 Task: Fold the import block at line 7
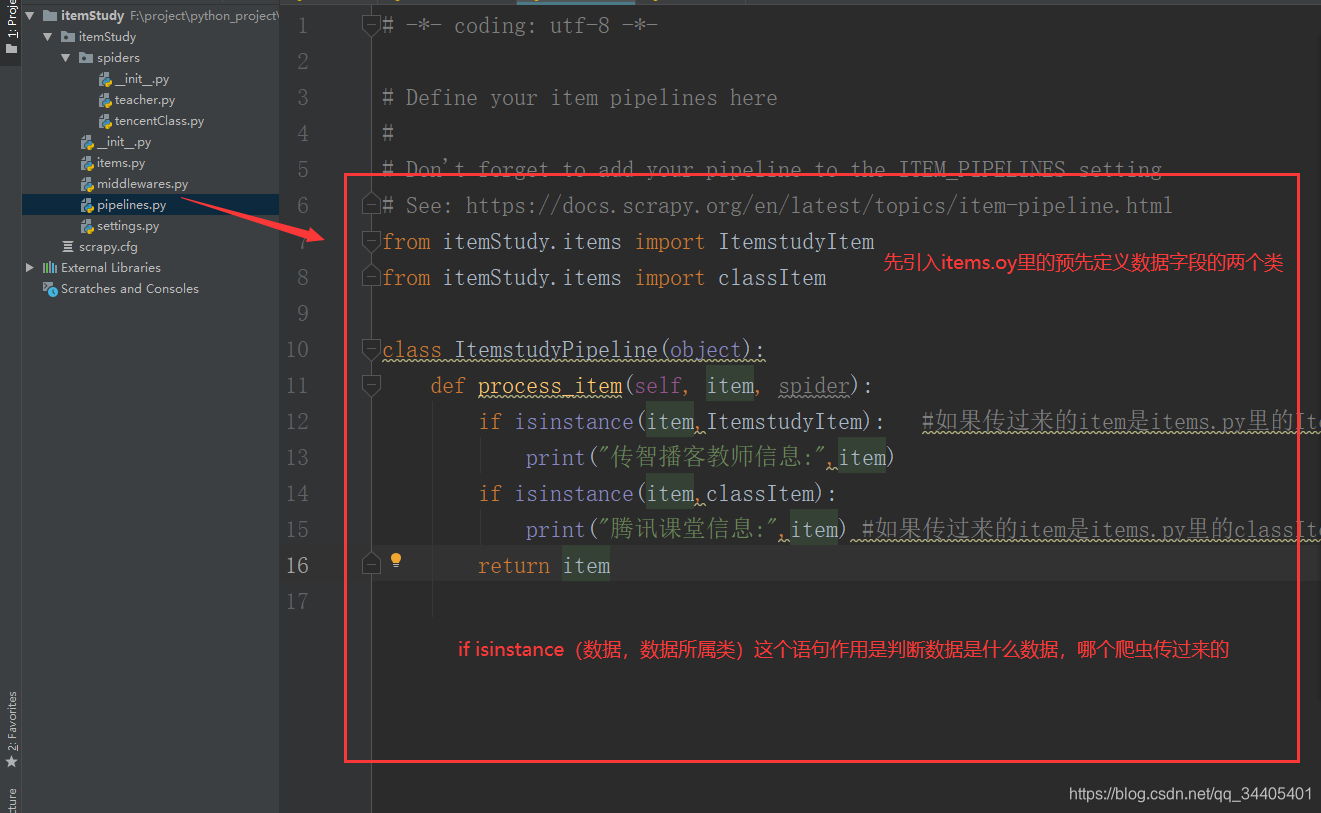pyautogui.click(x=371, y=241)
